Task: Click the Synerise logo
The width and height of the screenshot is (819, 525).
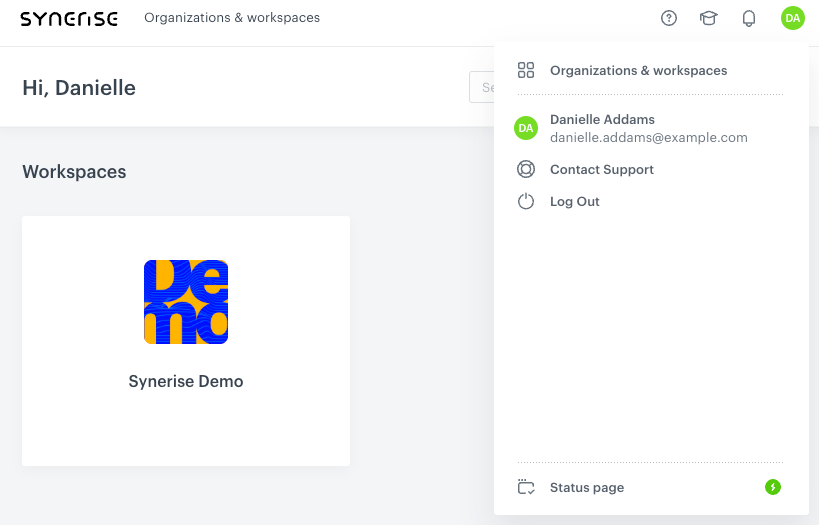Action: 69,19
